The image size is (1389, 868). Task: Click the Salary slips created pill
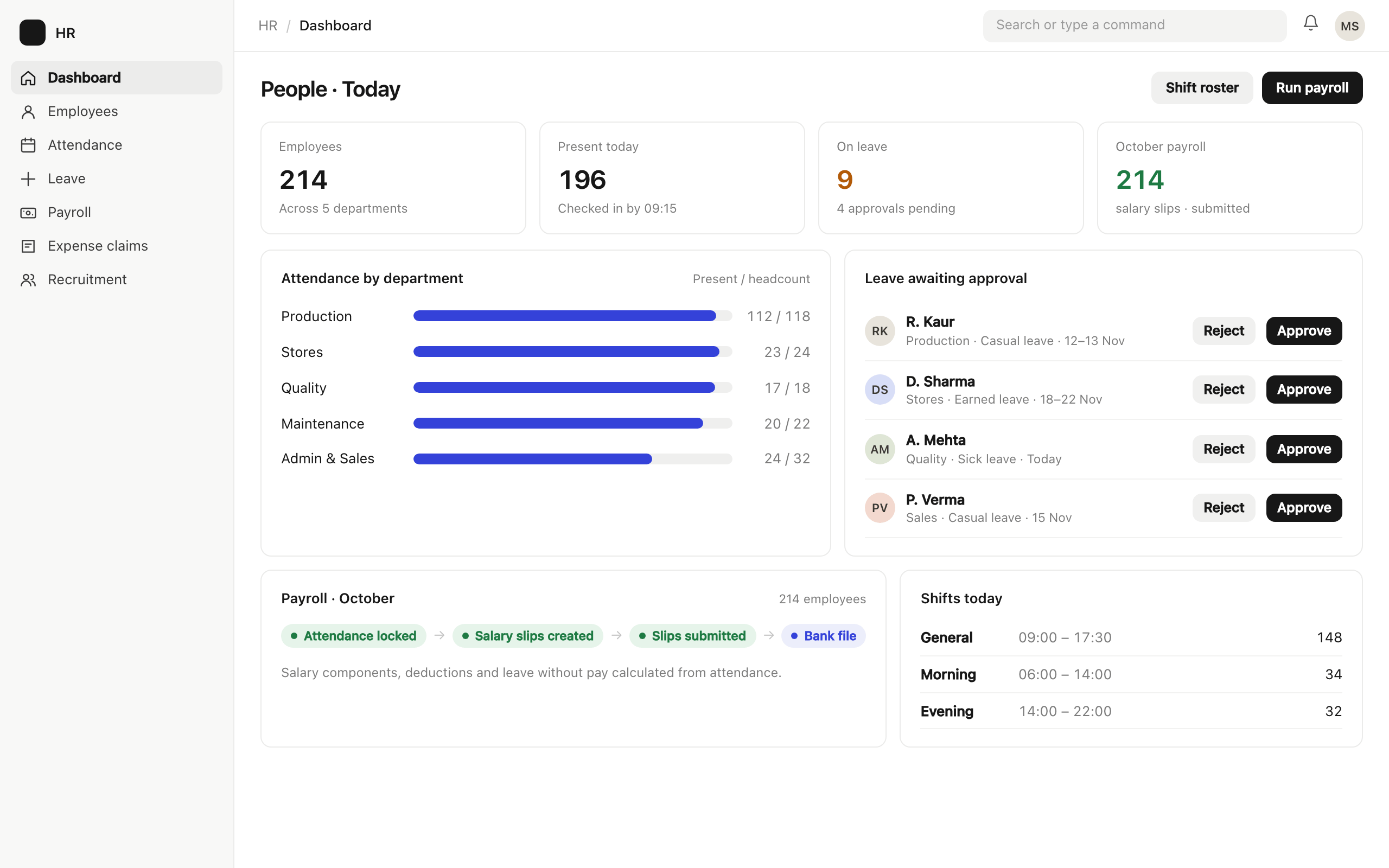click(527, 636)
